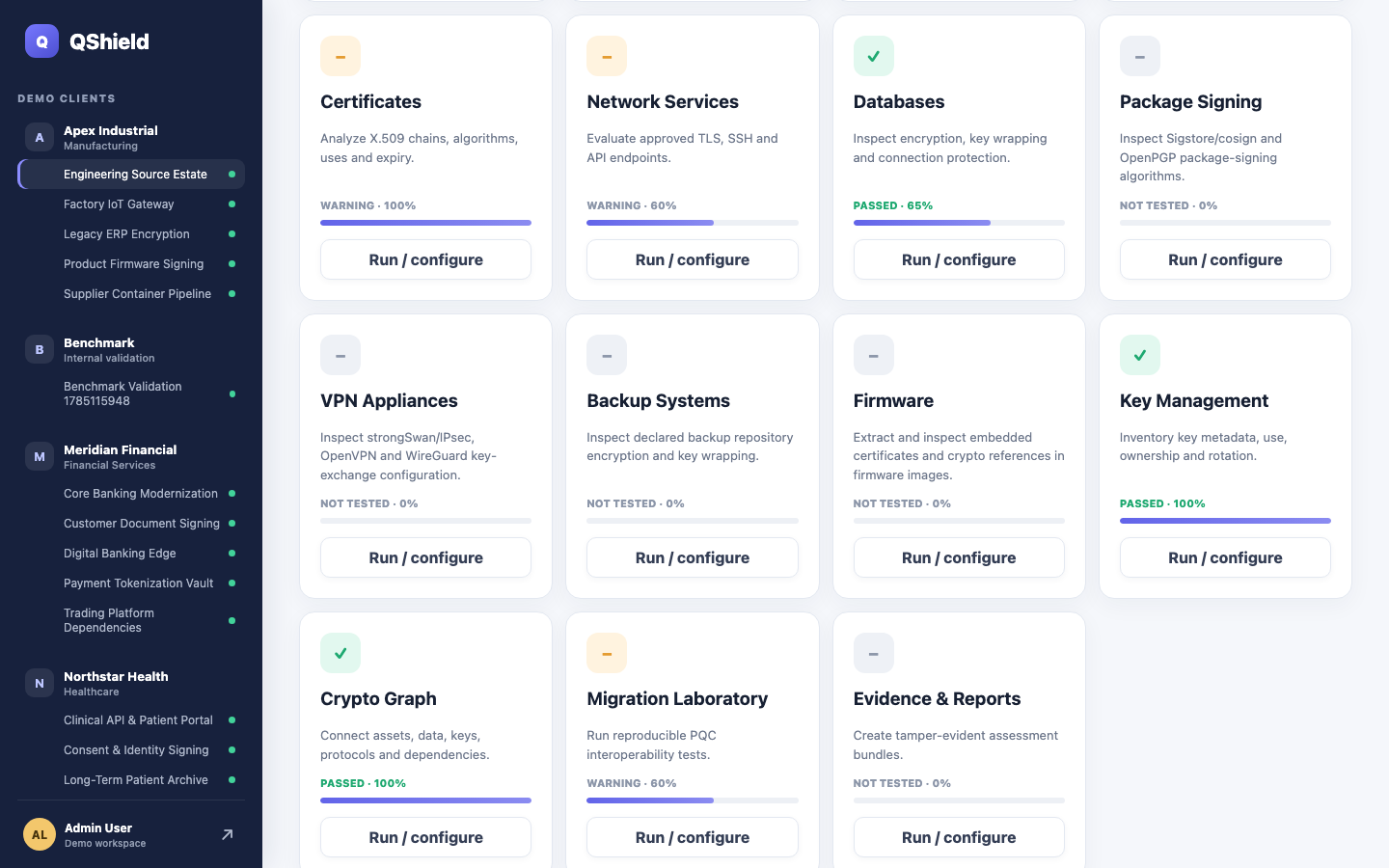Select Benchmark Validation 1785115948
This screenshot has height=868, width=1389.
tap(131, 393)
